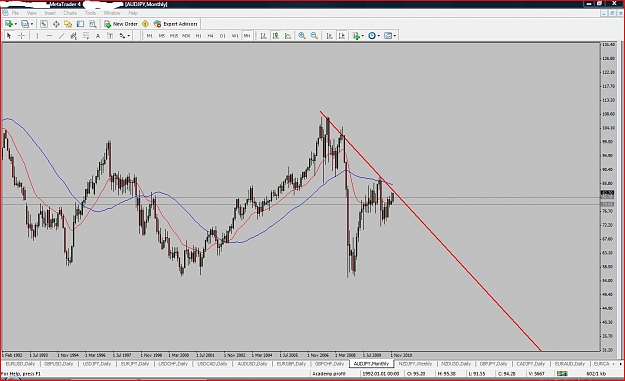Image resolution: width=625 pixels, height=381 pixels.
Task: Toggle chart Auto Scroll
Action: coord(329,36)
